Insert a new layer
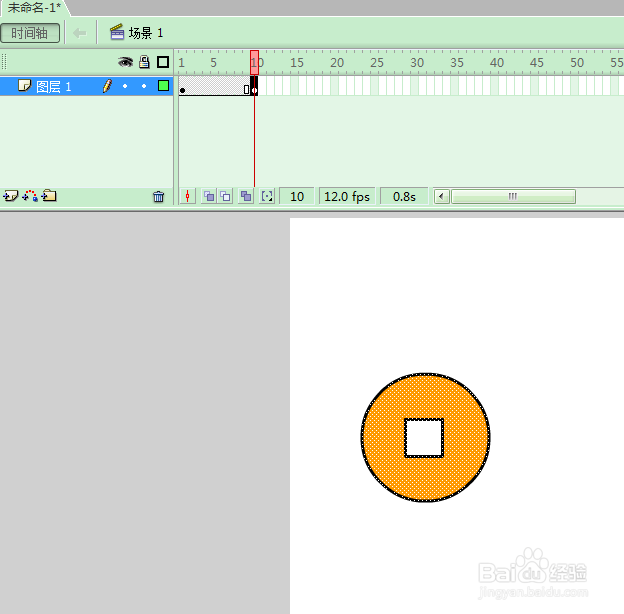 point(10,196)
